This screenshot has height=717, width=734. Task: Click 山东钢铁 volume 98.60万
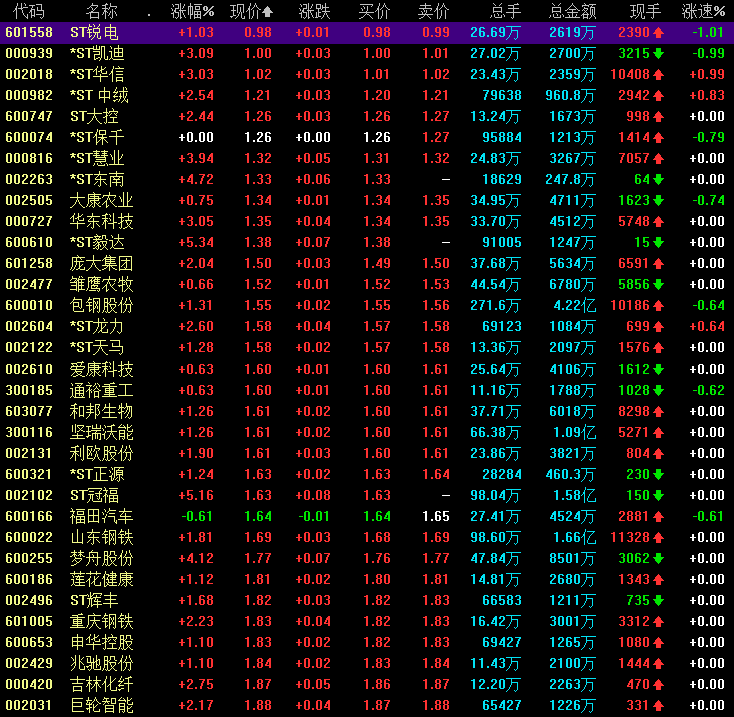(x=495, y=537)
